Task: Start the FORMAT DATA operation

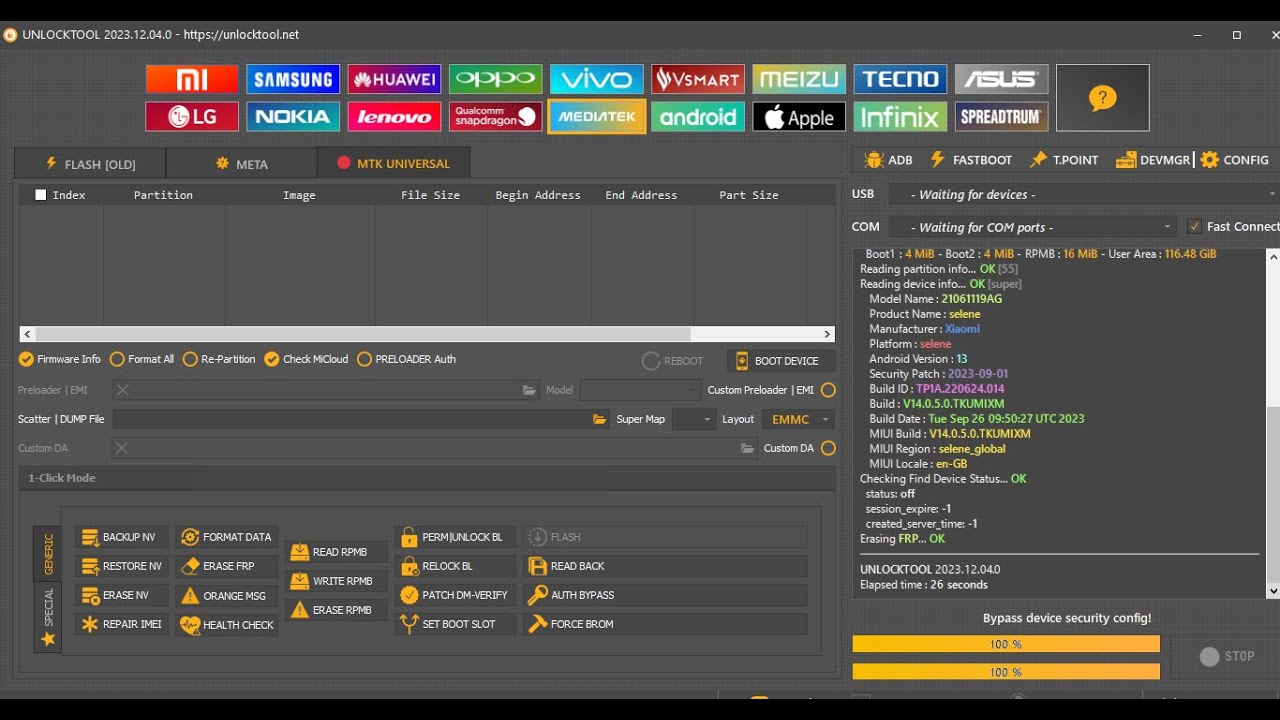Action: click(x=226, y=537)
